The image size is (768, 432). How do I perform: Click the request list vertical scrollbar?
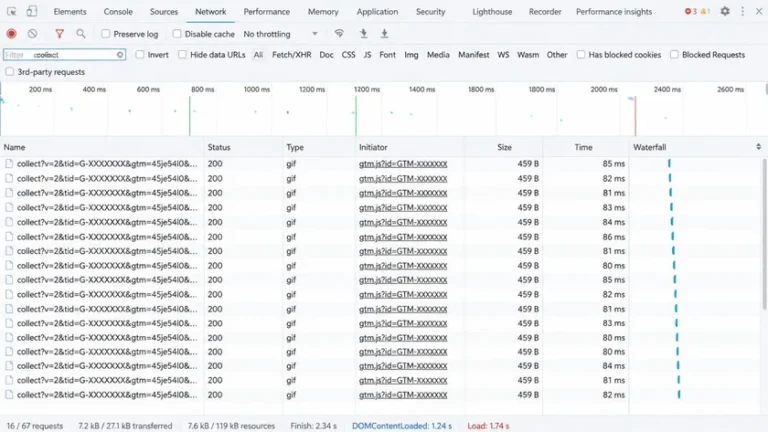764,235
